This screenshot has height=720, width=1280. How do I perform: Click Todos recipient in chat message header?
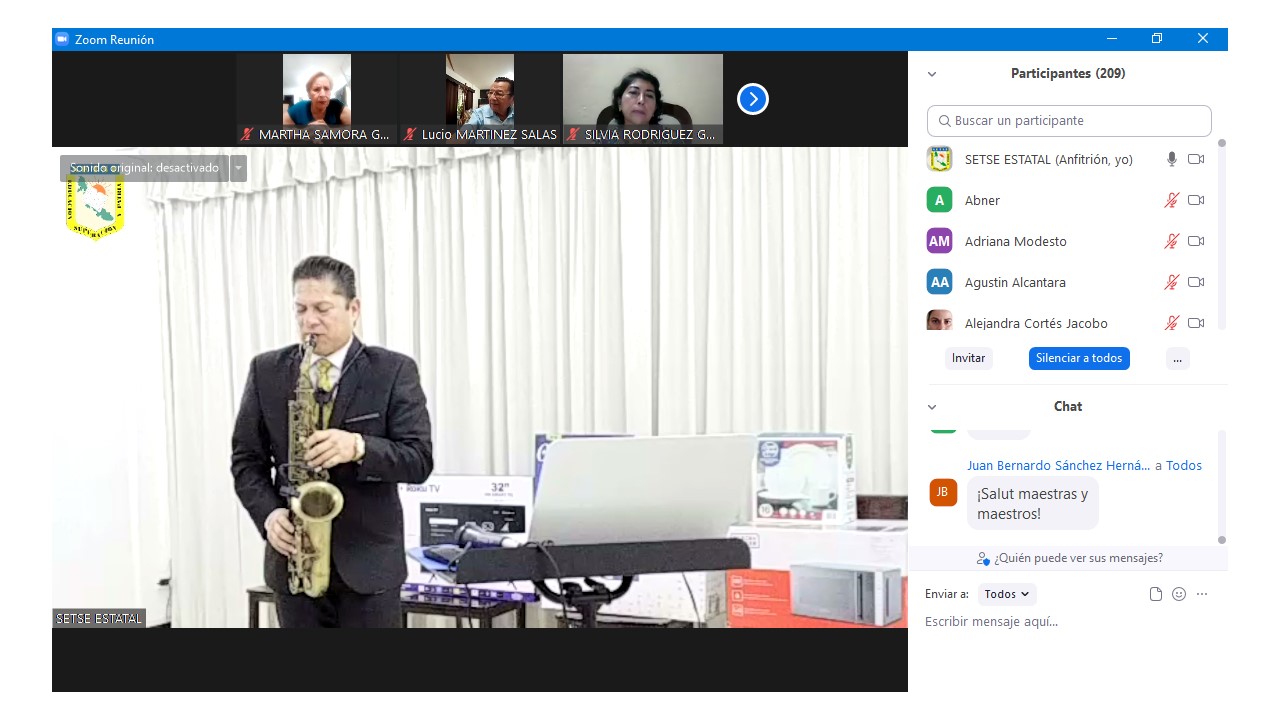click(1184, 465)
